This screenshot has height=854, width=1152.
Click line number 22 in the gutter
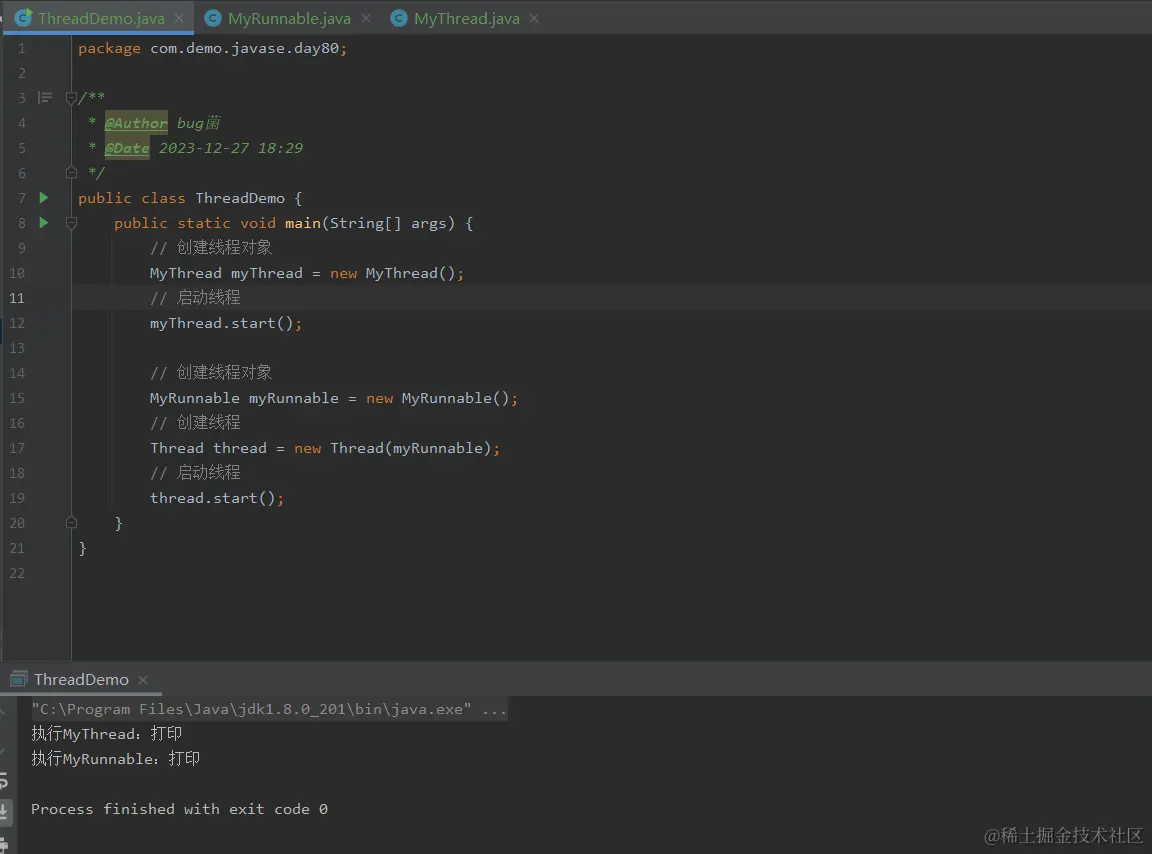click(17, 573)
